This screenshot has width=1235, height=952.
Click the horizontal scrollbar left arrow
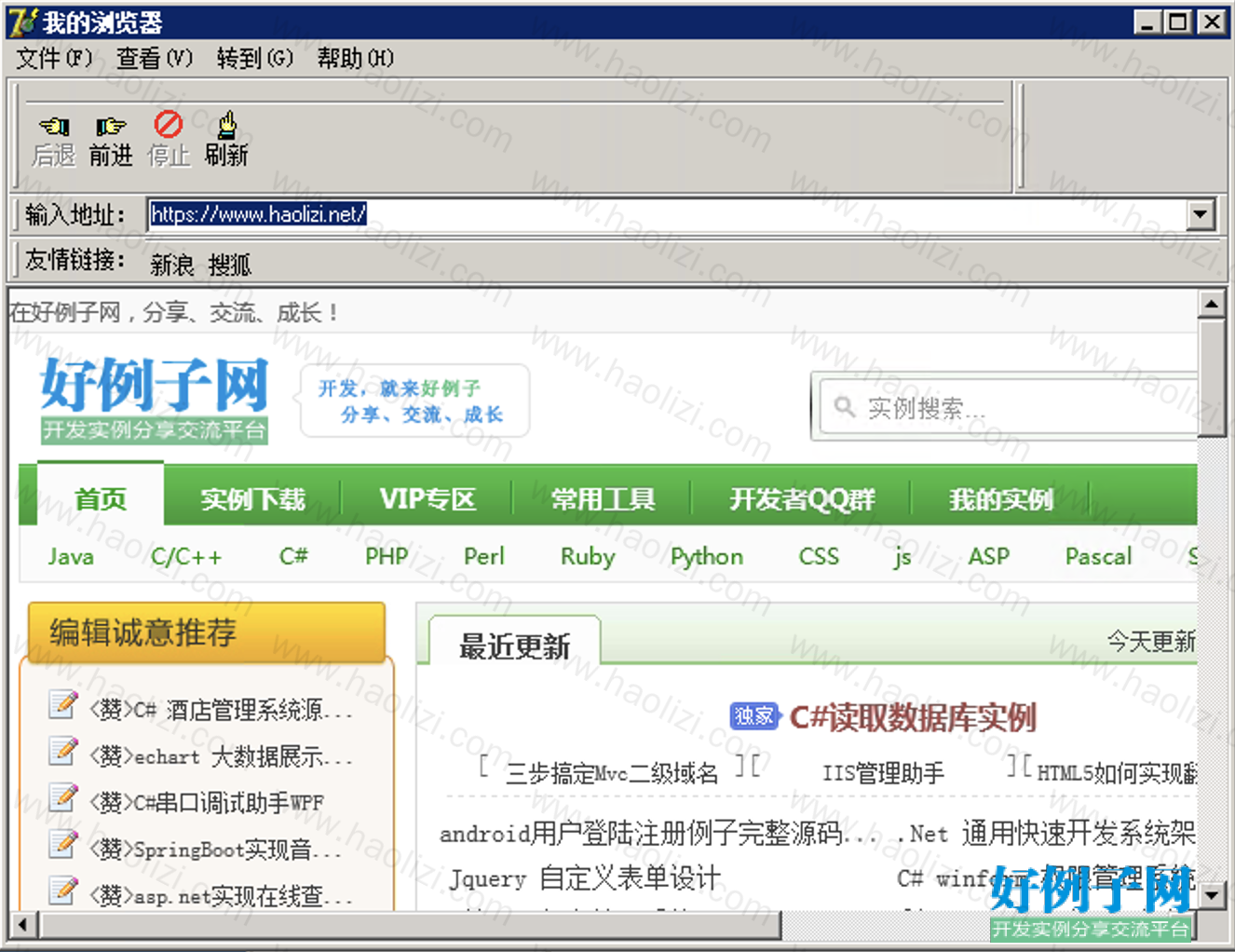coord(23,925)
